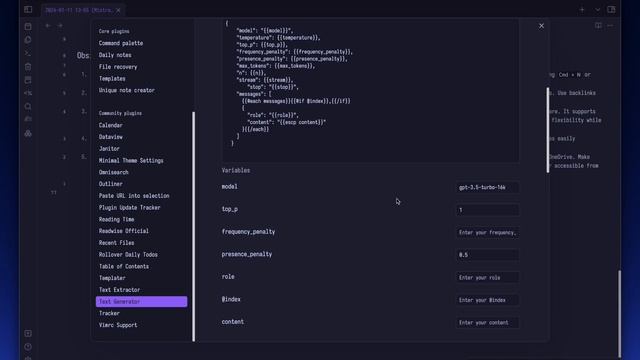
Task: Open Janitor plugin settings
Action: [x=109, y=149]
